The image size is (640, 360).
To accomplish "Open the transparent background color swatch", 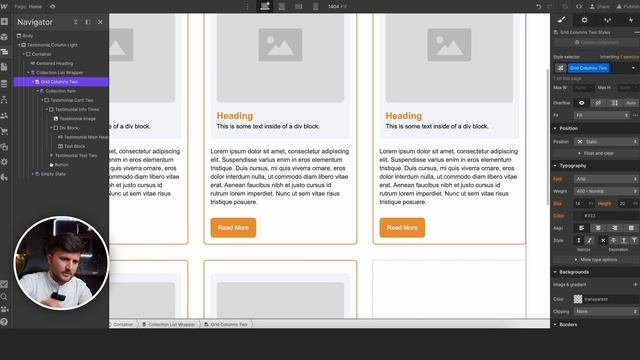I will click(578, 299).
